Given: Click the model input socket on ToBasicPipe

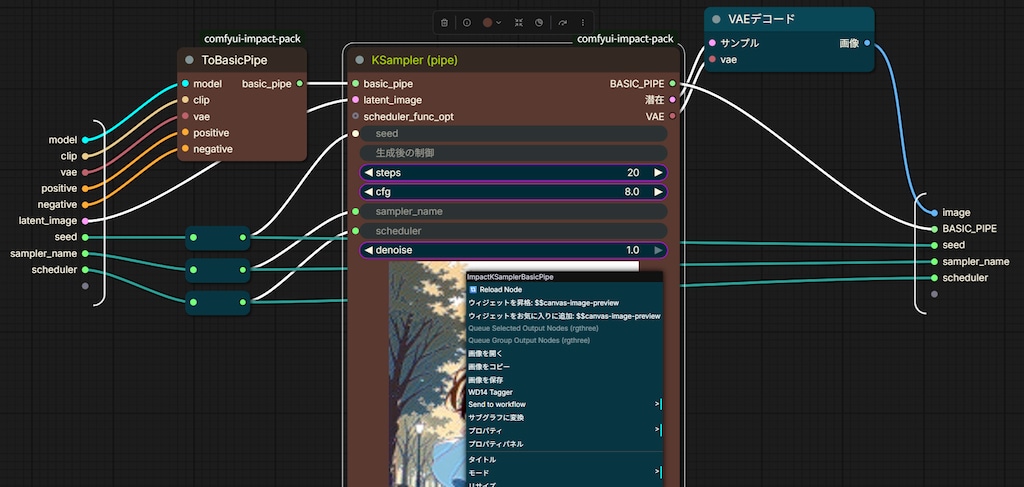Looking at the screenshot, I should click(x=185, y=84).
